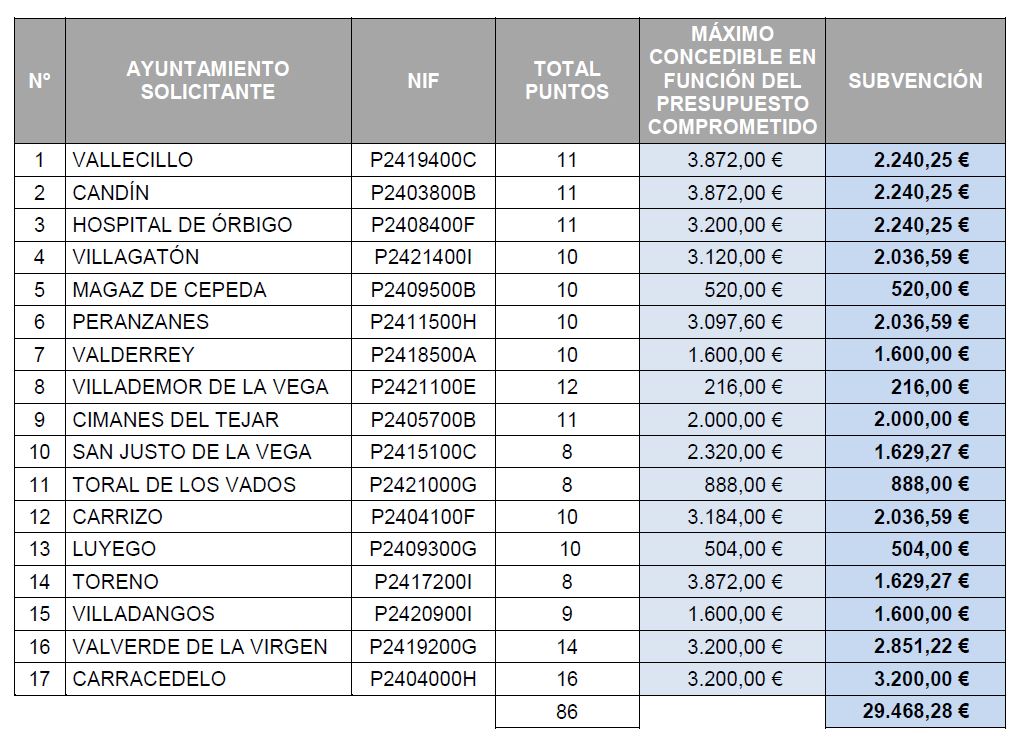Select the VALLECILLO name cell

(208, 160)
